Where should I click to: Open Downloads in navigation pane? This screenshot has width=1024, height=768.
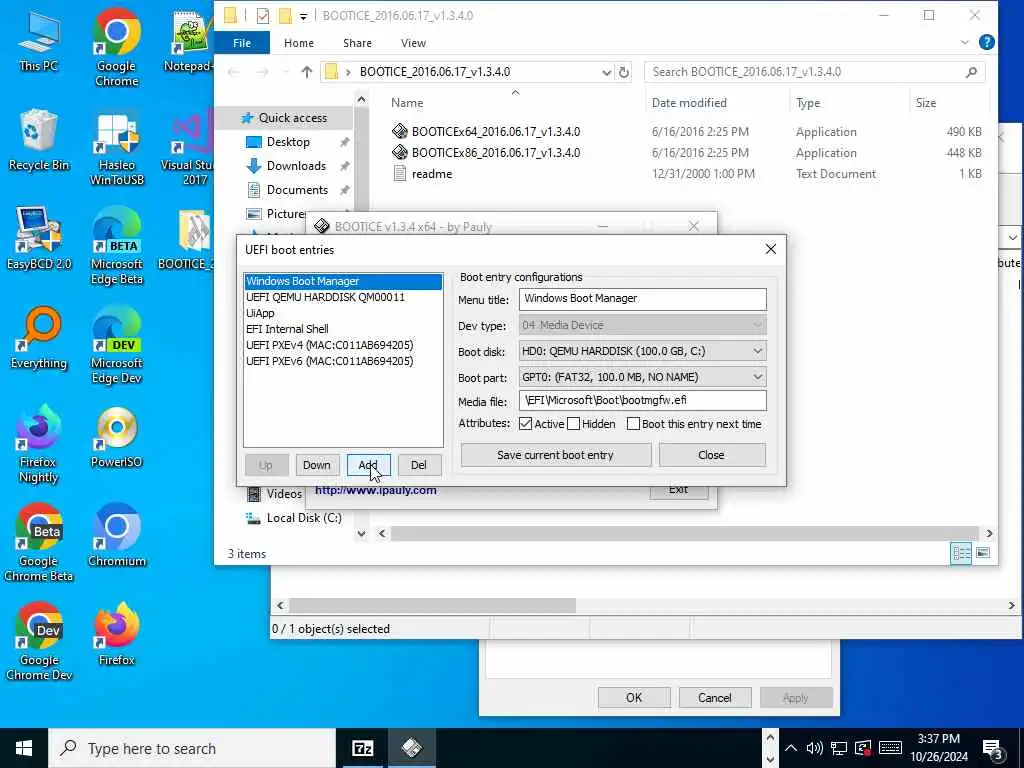point(296,166)
